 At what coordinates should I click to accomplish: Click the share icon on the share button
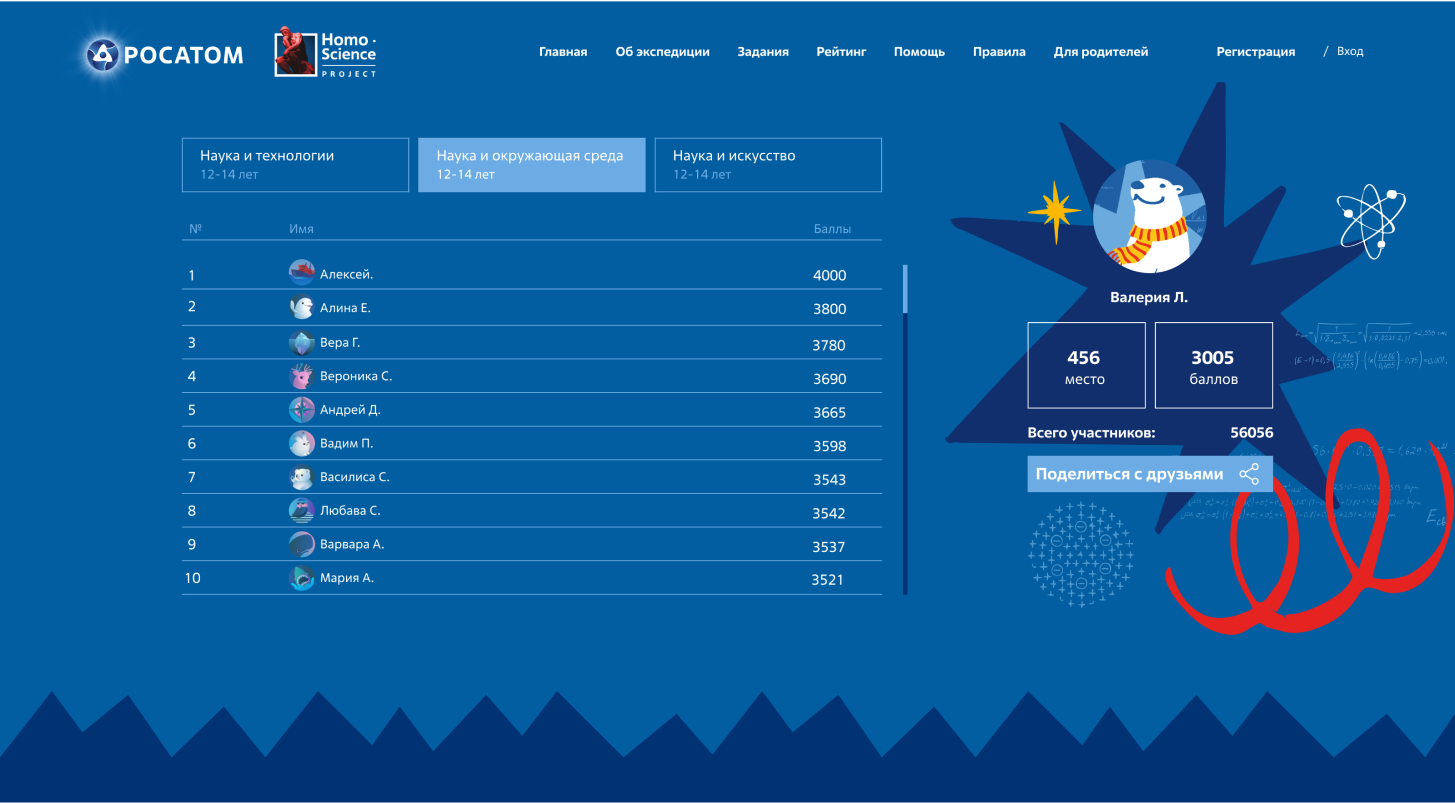coord(1249,474)
